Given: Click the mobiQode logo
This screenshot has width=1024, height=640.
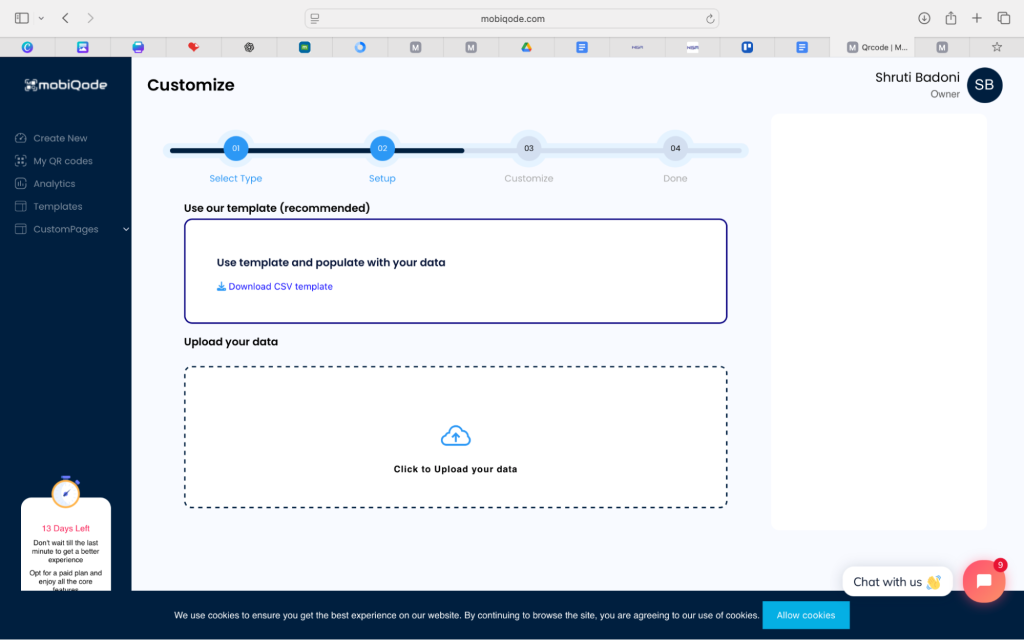Looking at the screenshot, I should (x=65, y=85).
